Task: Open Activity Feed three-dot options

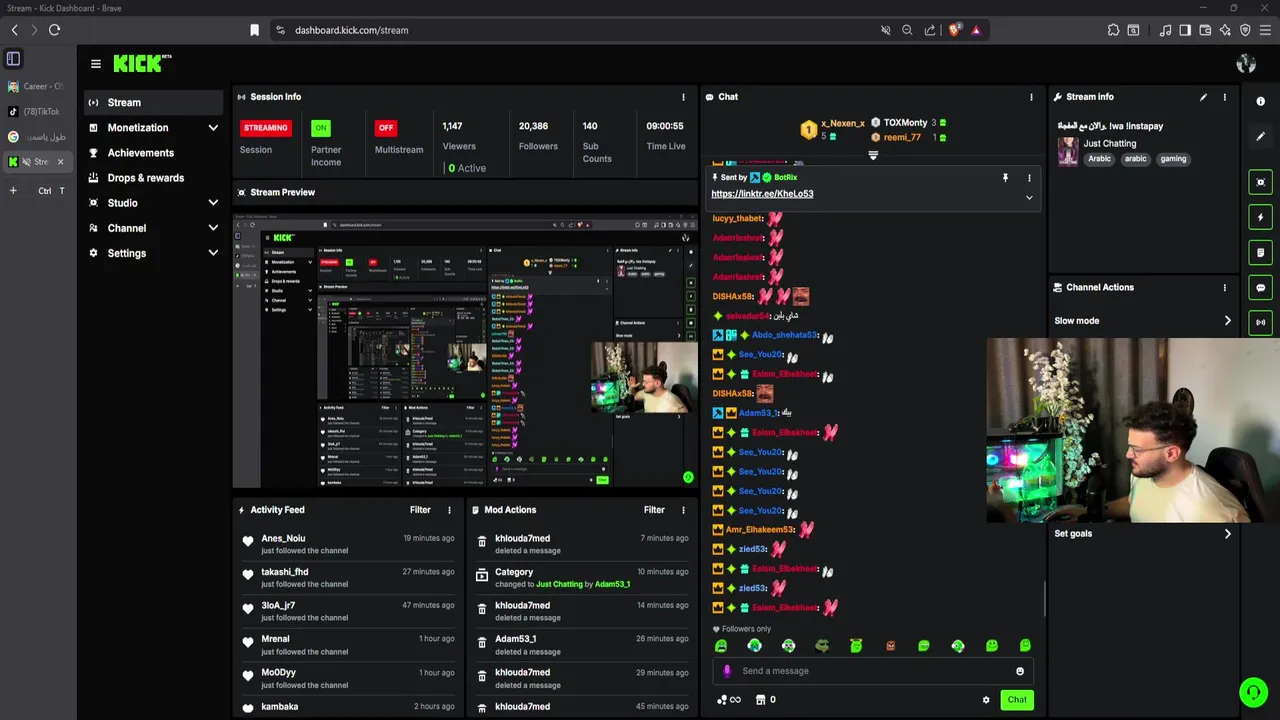Action: pos(449,510)
